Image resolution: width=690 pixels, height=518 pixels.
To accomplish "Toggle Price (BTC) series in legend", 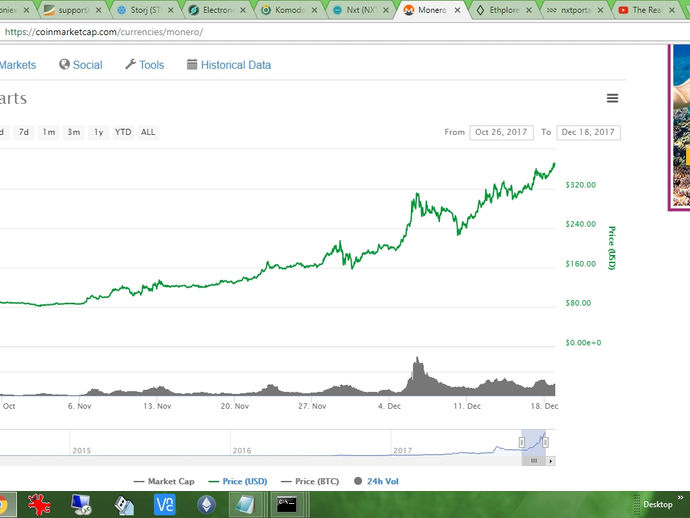I will (310, 481).
